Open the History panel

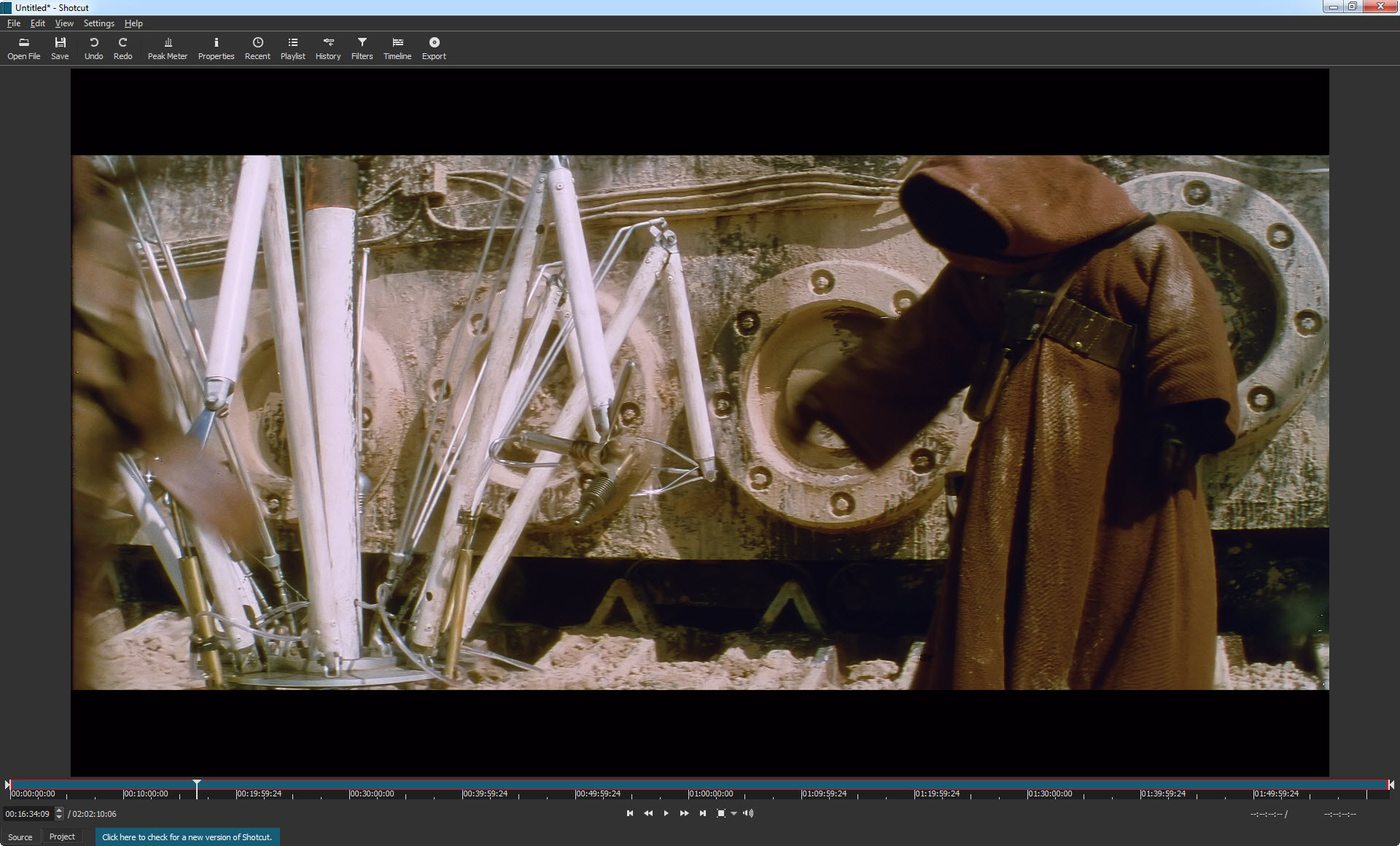tap(328, 48)
